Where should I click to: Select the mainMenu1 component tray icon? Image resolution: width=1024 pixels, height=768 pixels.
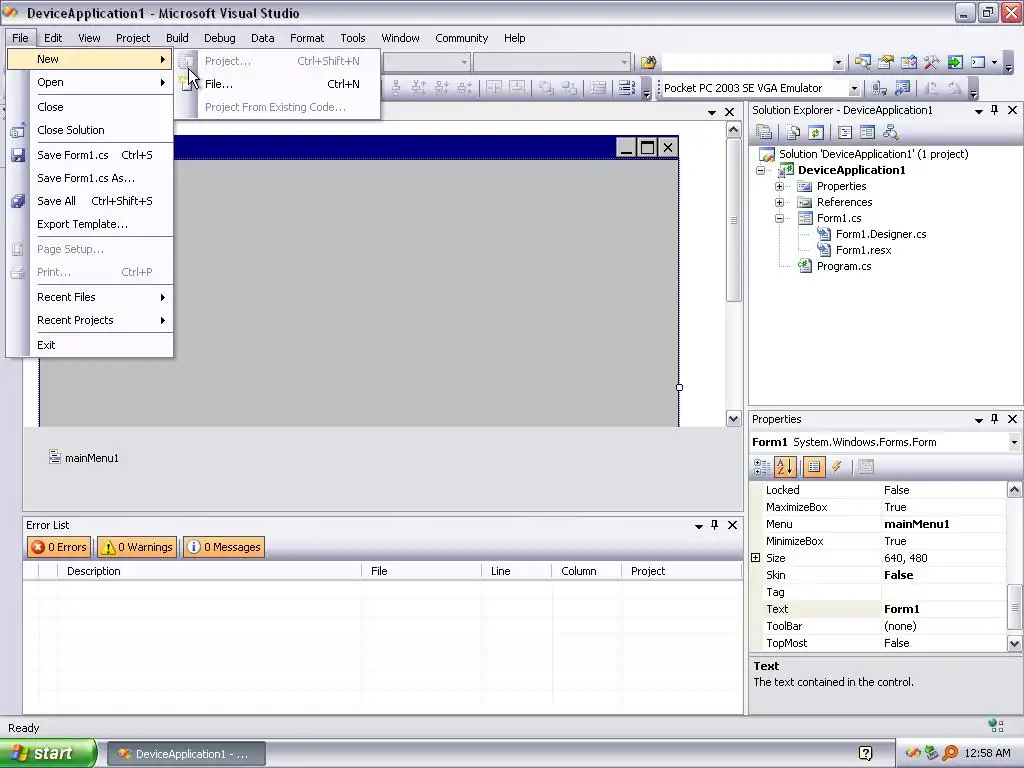55,457
